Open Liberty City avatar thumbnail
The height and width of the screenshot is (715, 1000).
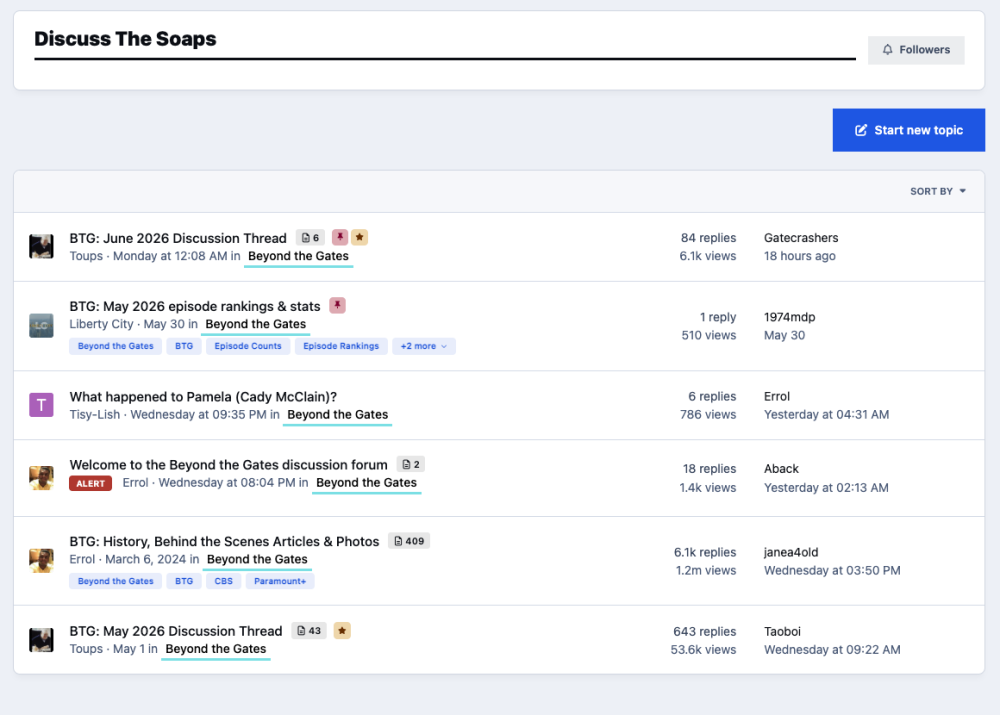[41, 325]
